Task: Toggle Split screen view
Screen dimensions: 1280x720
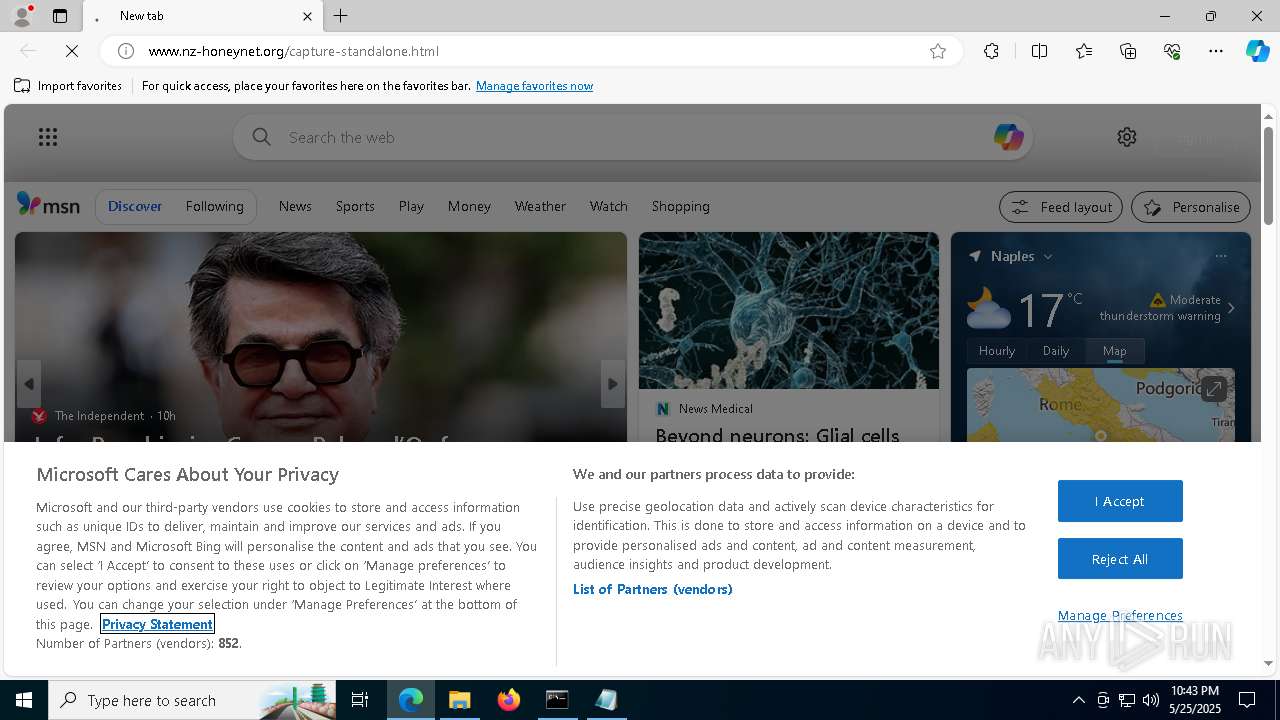Action: click(1039, 51)
